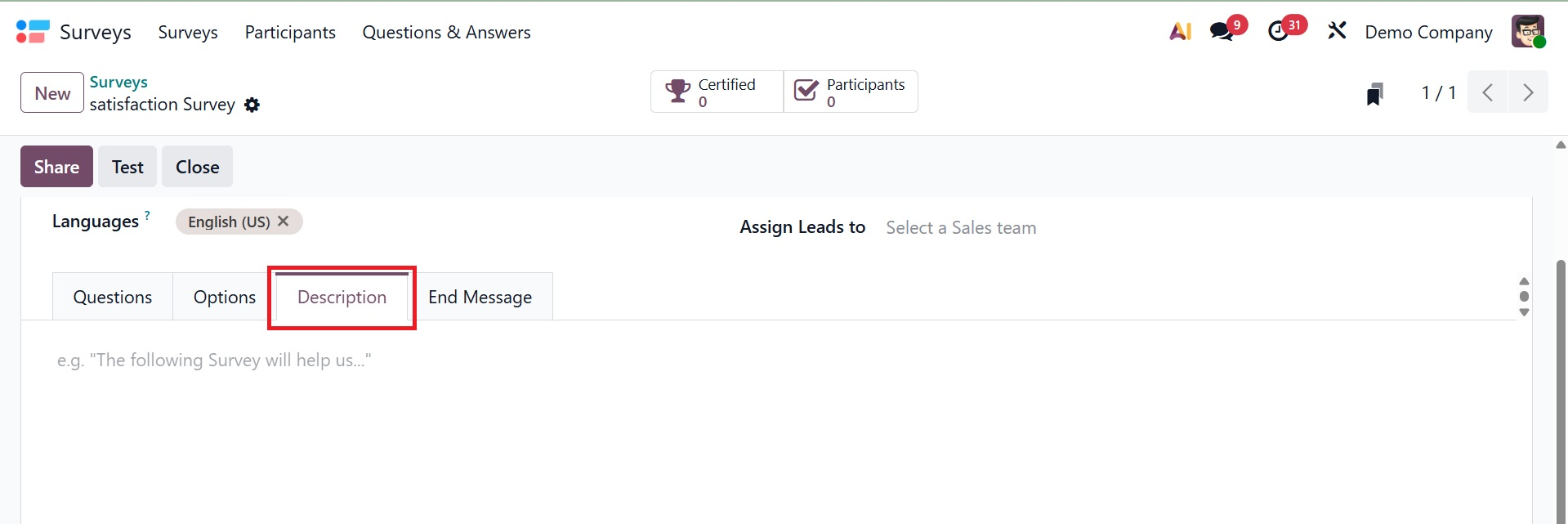Open the Assign Leads to dropdown
1568x524 pixels.
pos(960,228)
